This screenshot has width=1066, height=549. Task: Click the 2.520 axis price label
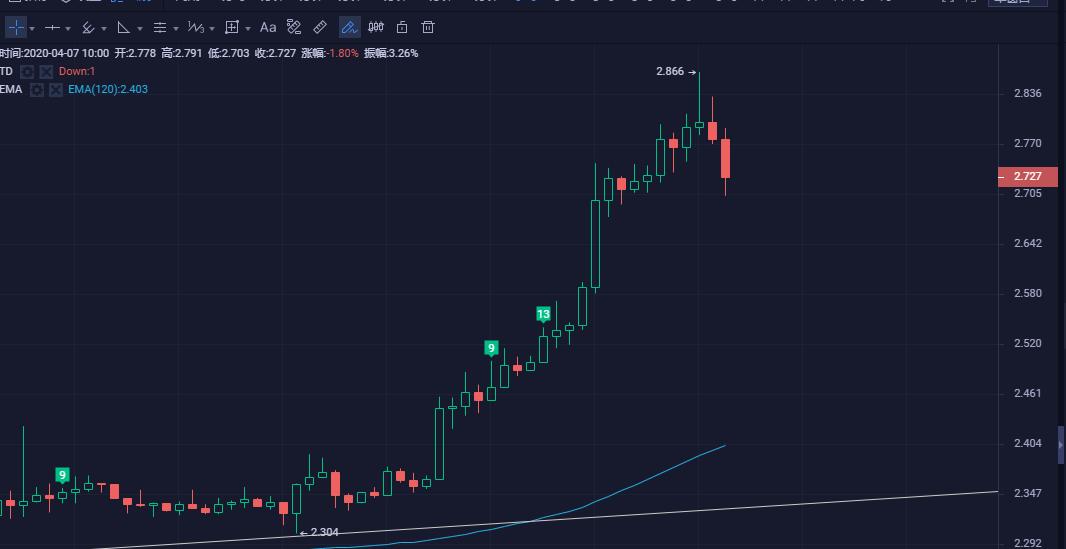pyautogui.click(x=1027, y=344)
